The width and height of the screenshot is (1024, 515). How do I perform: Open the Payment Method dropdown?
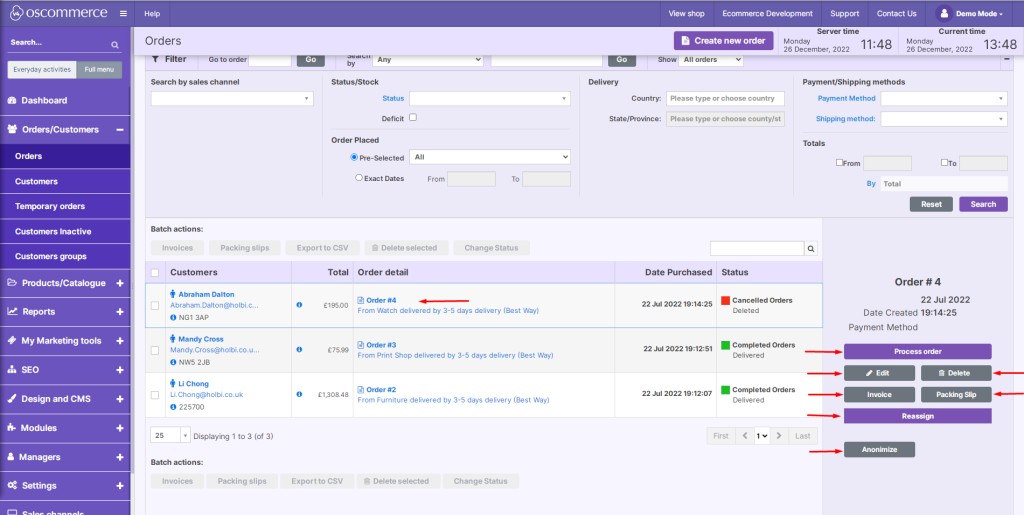point(944,99)
